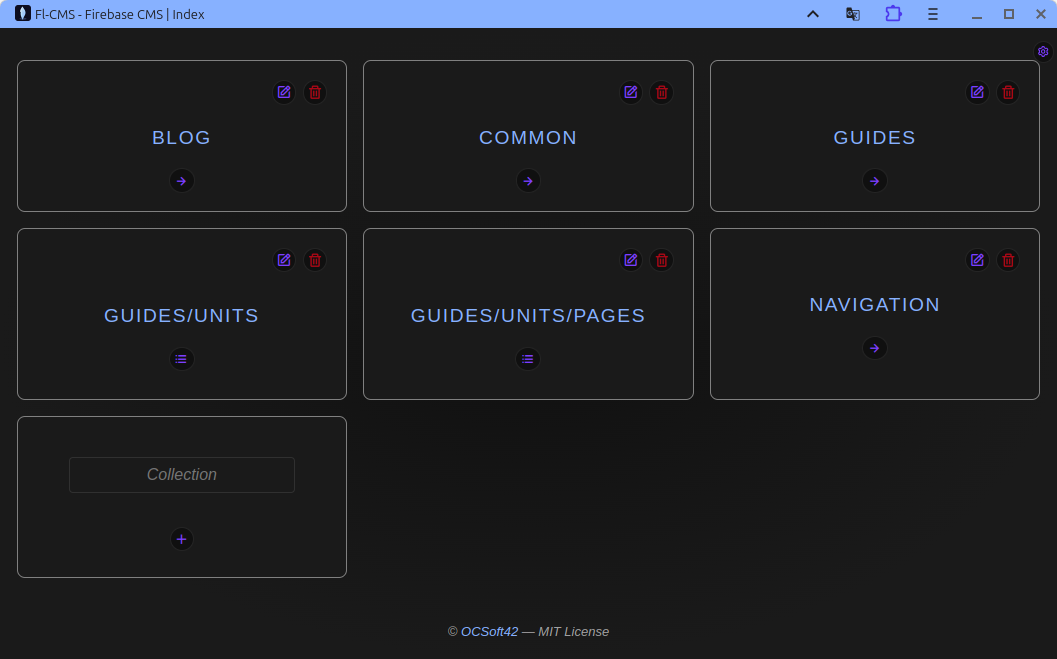Open the browser translate icon in the titlebar
This screenshot has height=659, width=1057.
click(x=853, y=14)
